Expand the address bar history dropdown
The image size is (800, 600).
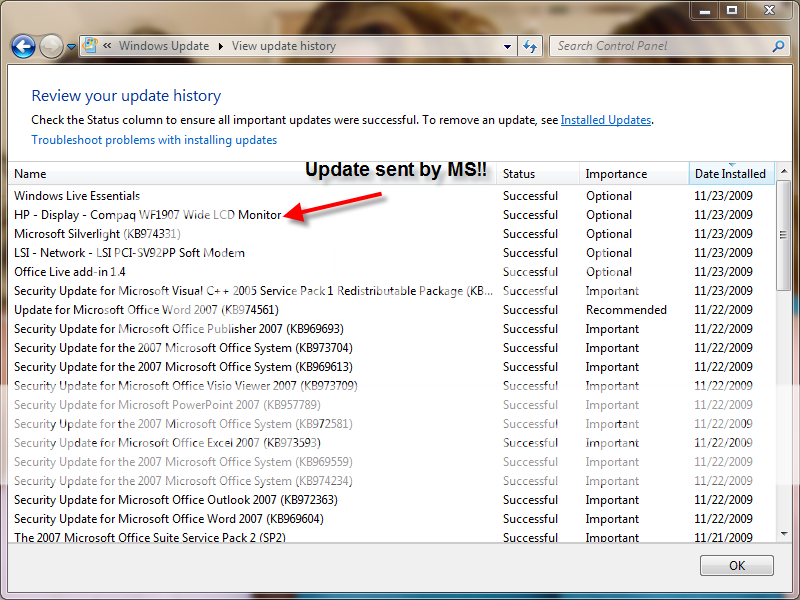[510, 46]
